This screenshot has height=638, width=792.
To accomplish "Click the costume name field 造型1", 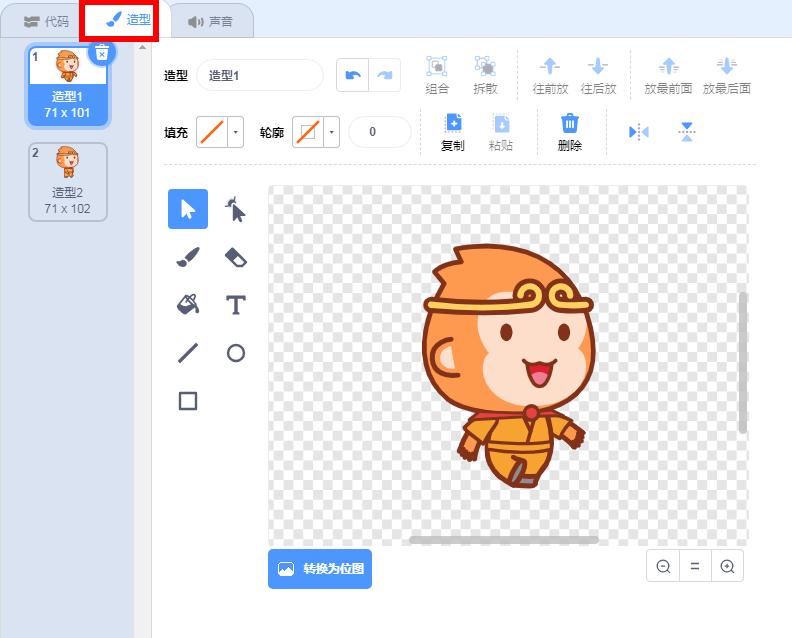I will click(260, 75).
